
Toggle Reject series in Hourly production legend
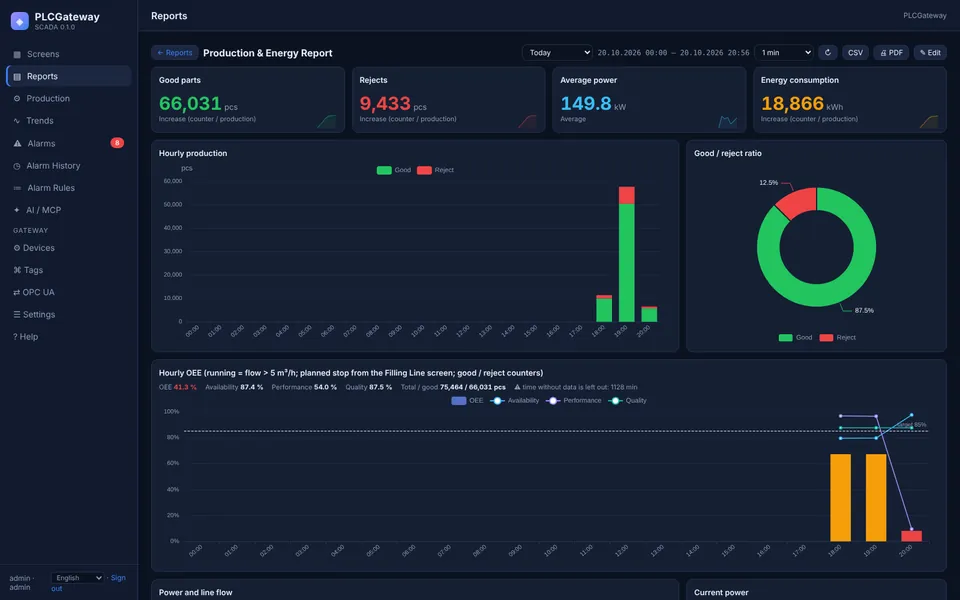pos(435,170)
